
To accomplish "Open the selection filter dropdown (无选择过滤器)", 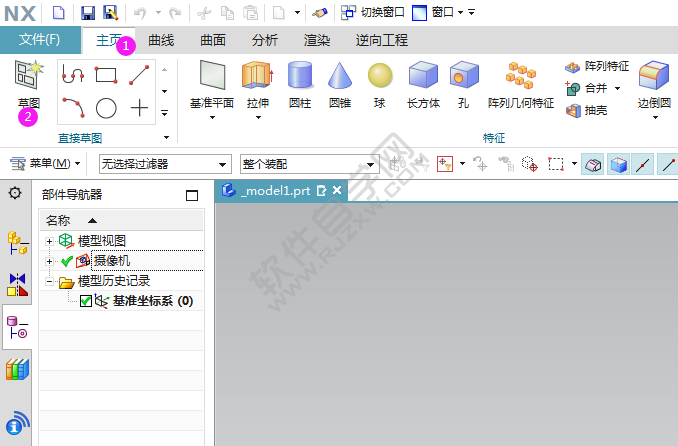I will pyautogui.click(x=165, y=164).
